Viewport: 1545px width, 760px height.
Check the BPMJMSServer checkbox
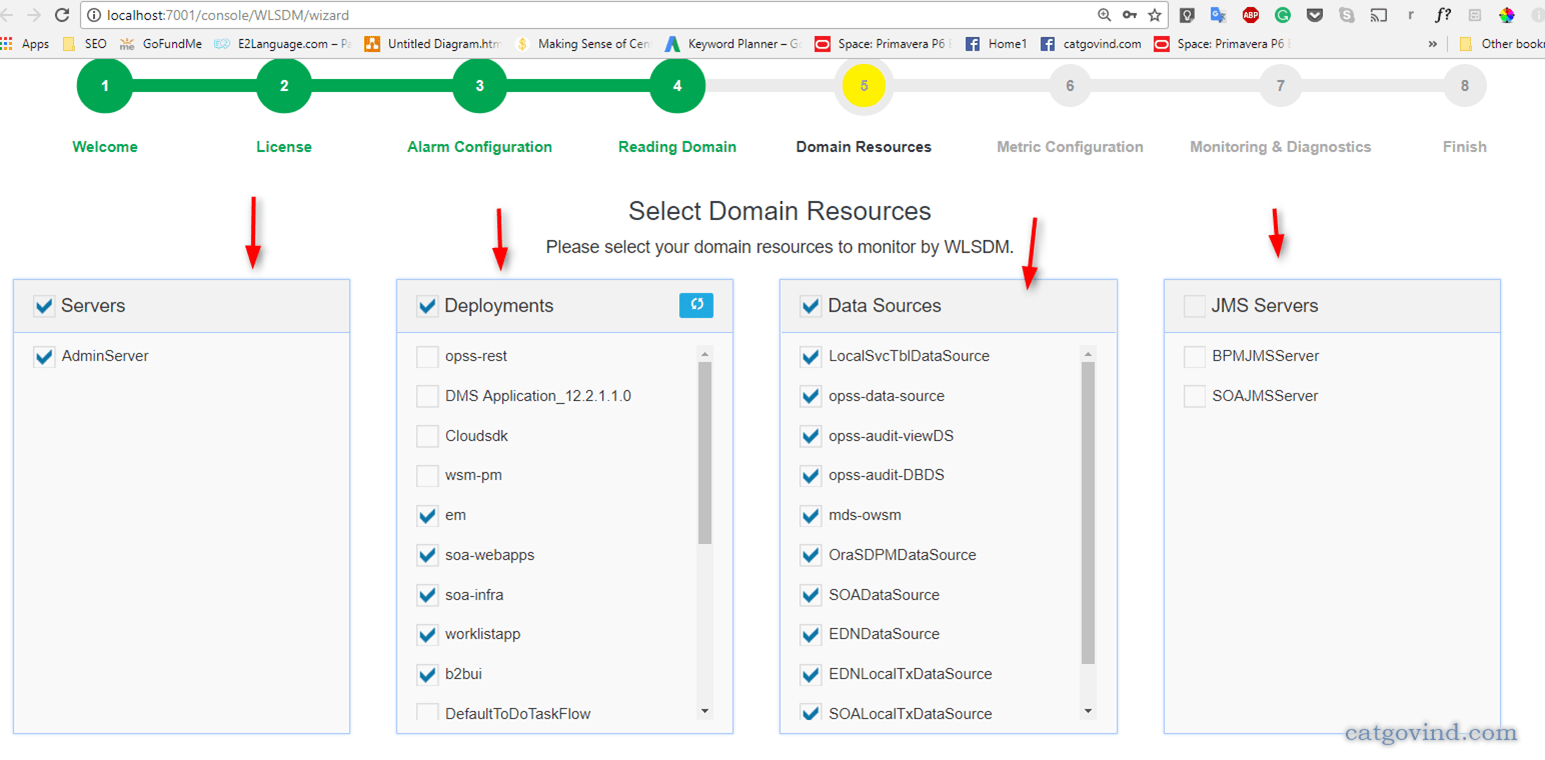[x=1193, y=355]
